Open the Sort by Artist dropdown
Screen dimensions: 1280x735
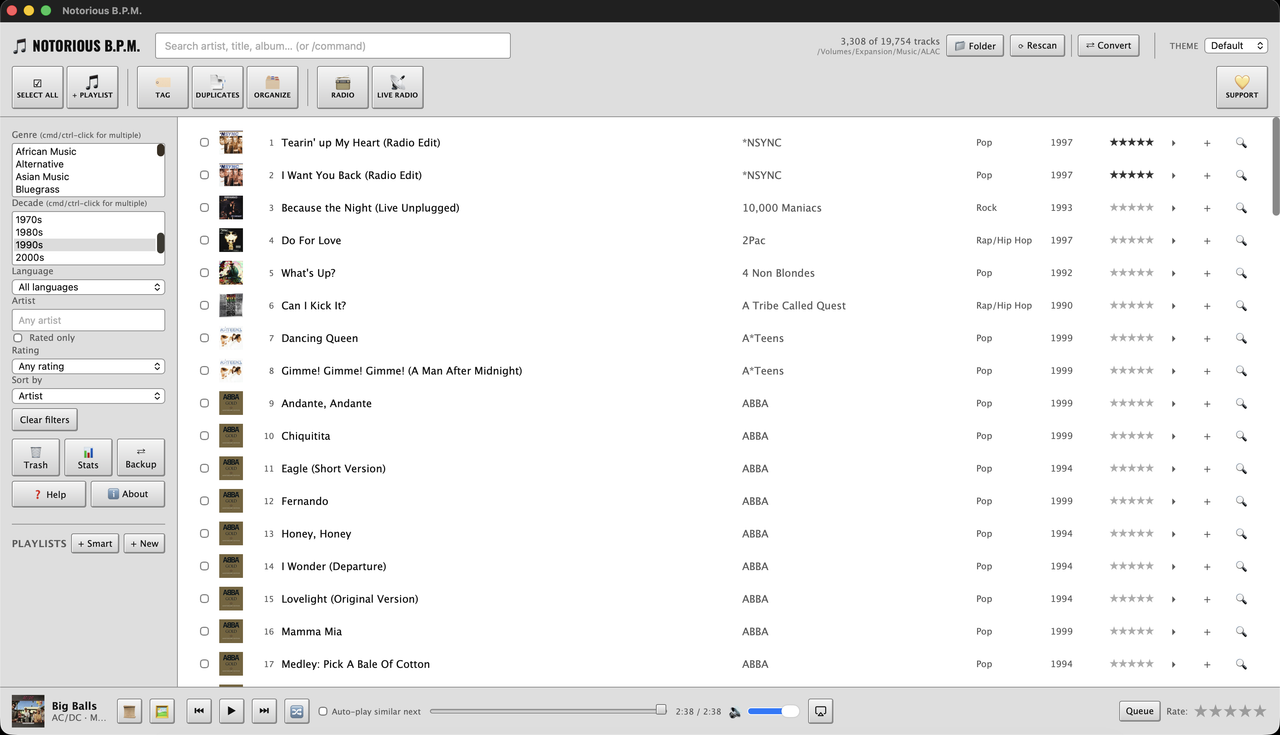88,396
